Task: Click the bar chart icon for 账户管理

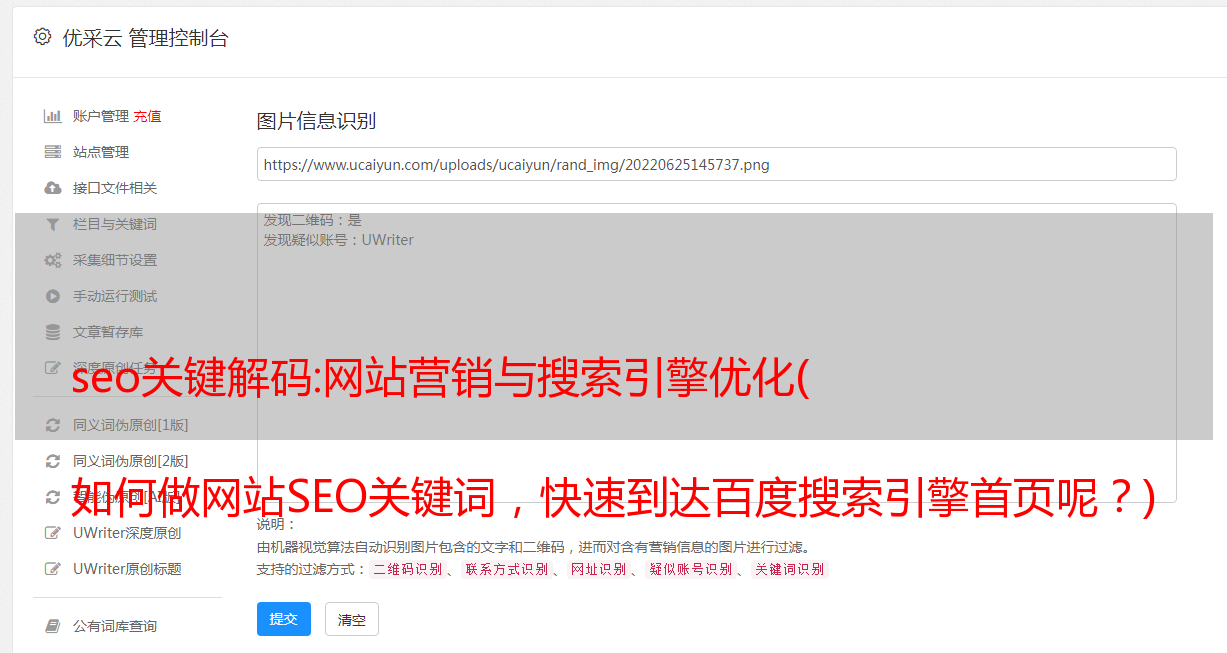Action: click(53, 116)
